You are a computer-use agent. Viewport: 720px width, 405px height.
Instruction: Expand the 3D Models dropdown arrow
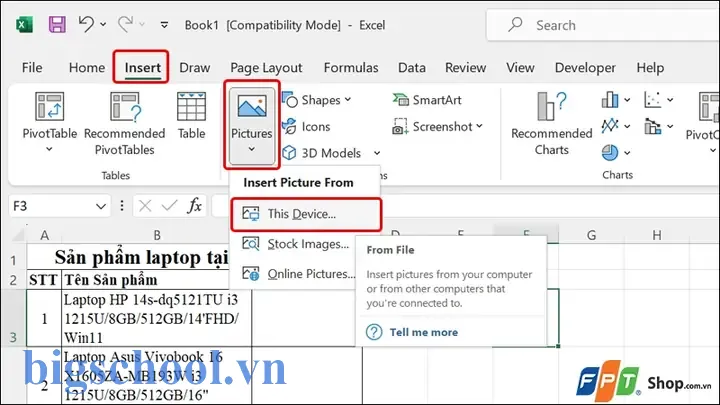click(x=377, y=153)
